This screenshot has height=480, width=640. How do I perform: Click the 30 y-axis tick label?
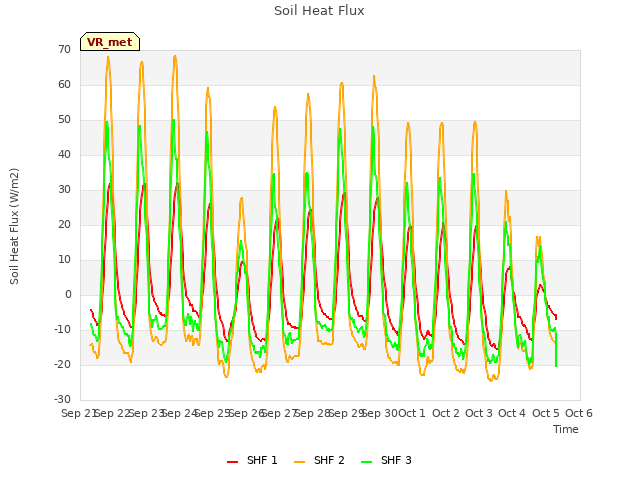(64, 189)
